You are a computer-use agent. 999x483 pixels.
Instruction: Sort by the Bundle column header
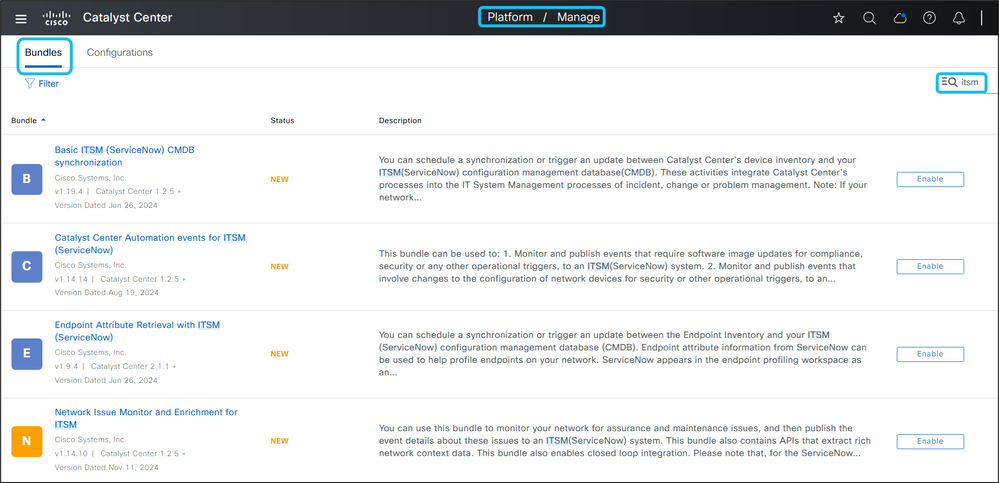(x=24, y=121)
